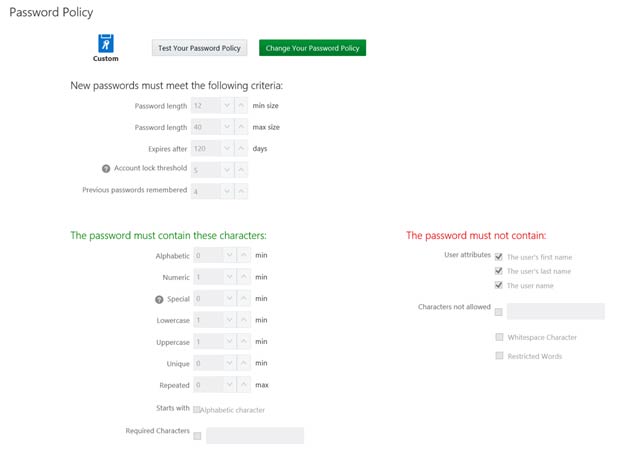Image resolution: width=621 pixels, height=452 pixels.
Task: Uncheck the user's last name option
Action: (x=499, y=271)
